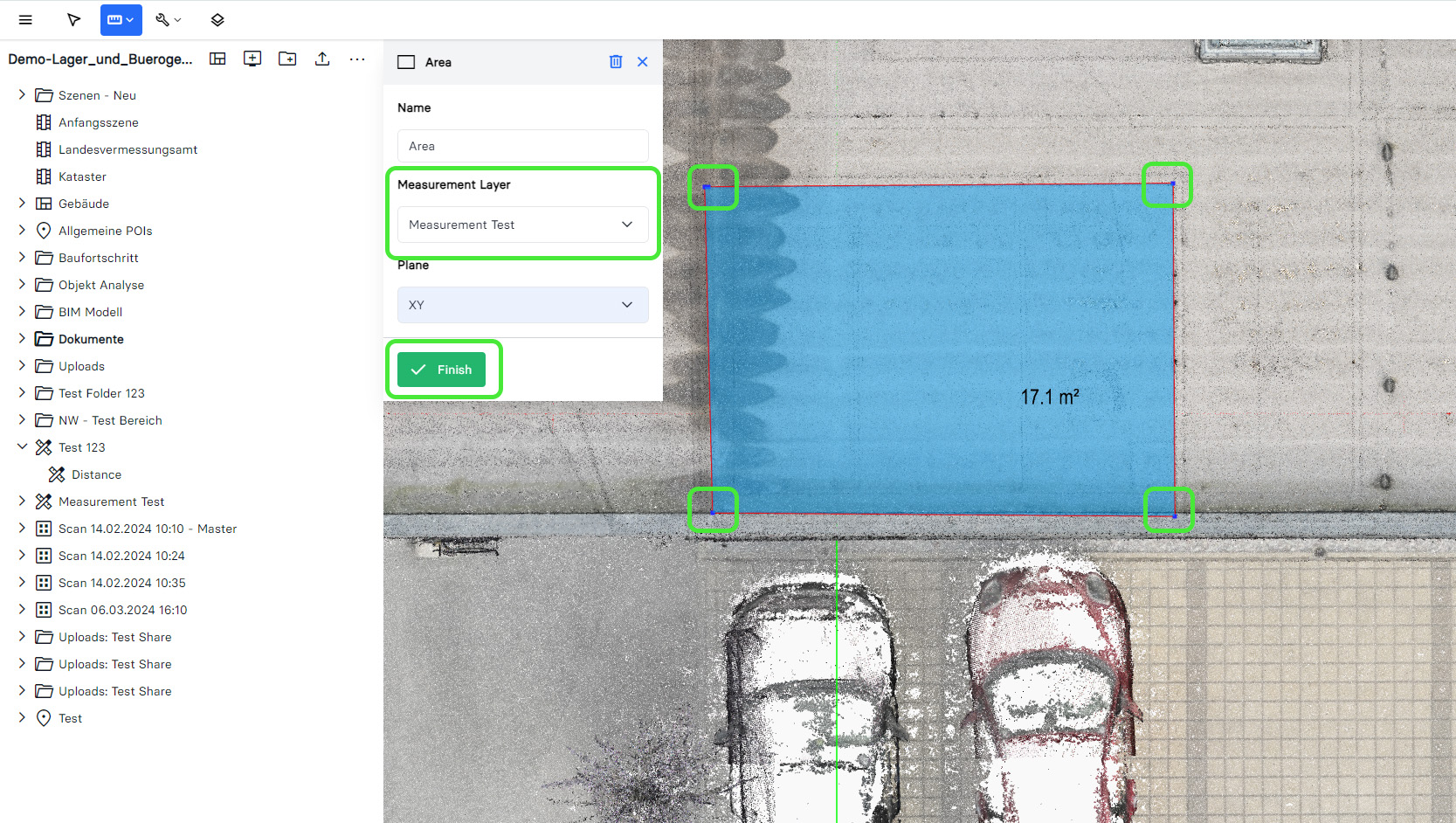Image resolution: width=1456 pixels, height=823 pixels.
Task: Click the upload icon in project header
Action: [x=322, y=59]
